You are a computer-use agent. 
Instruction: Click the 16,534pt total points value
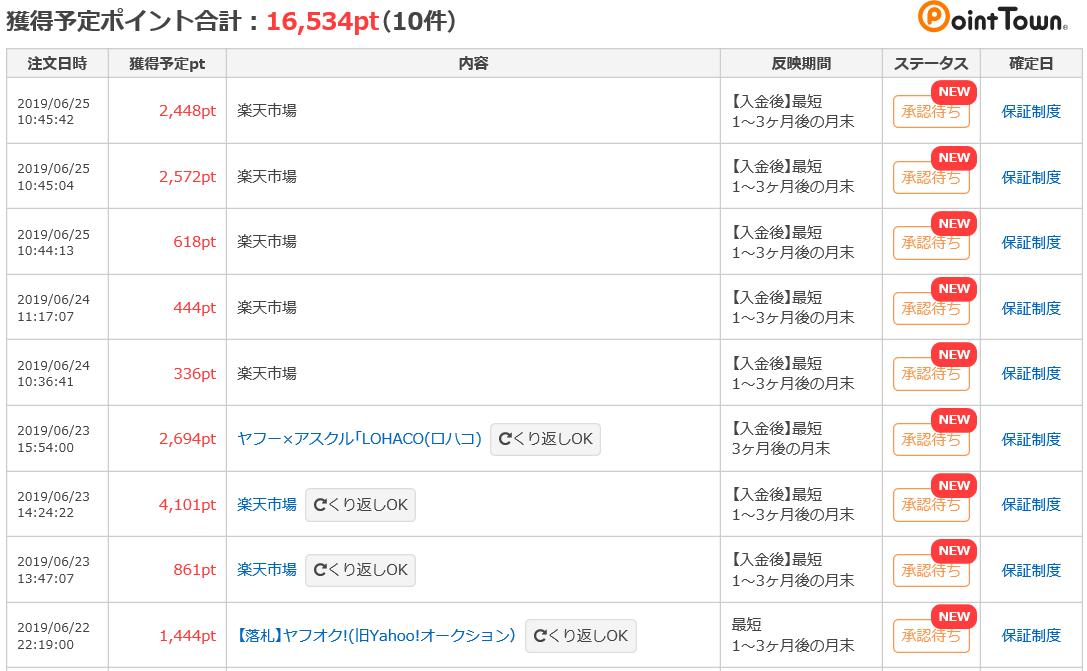pos(322,21)
